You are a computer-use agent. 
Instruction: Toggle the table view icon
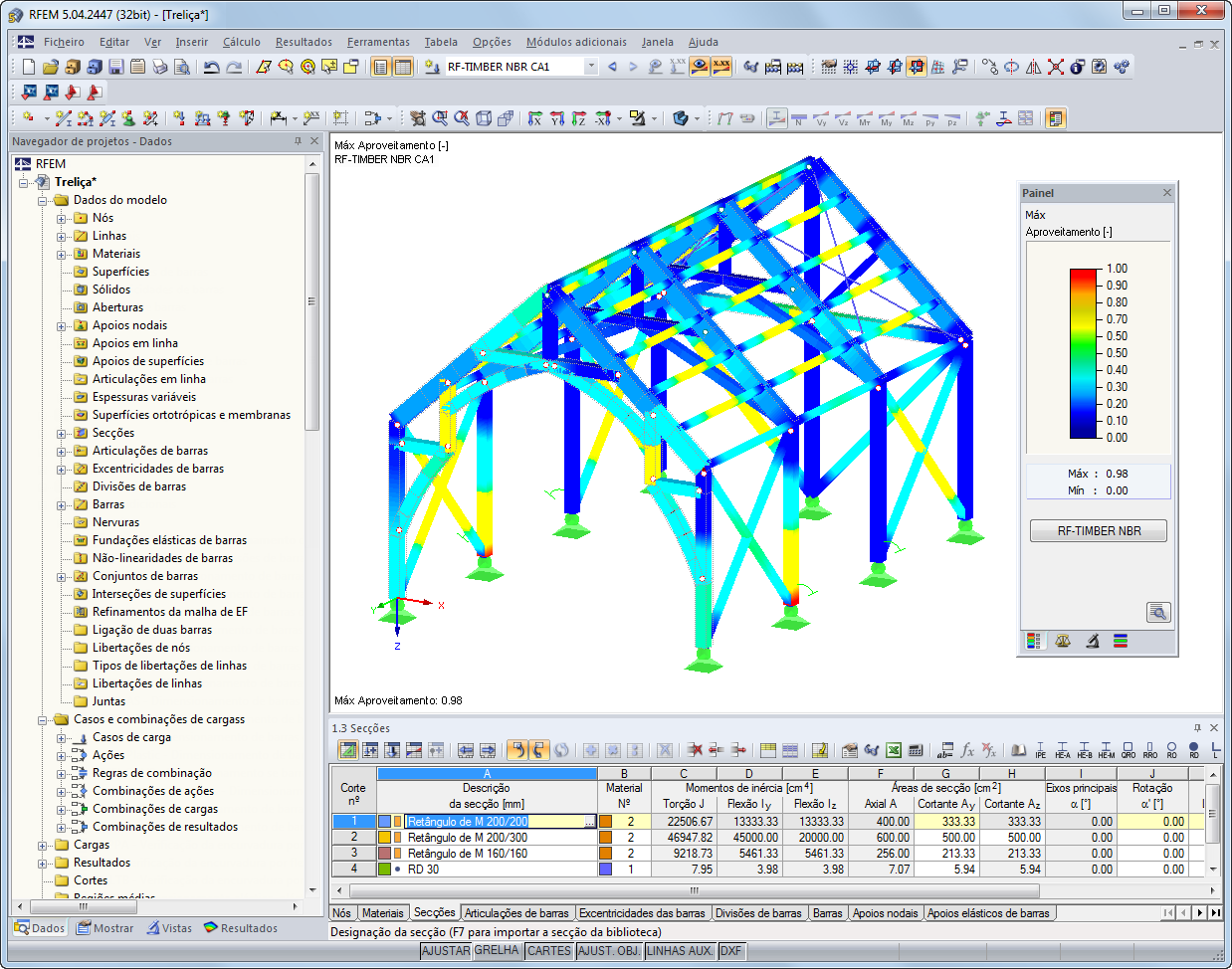pyautogui.click(x=403, y=67)
